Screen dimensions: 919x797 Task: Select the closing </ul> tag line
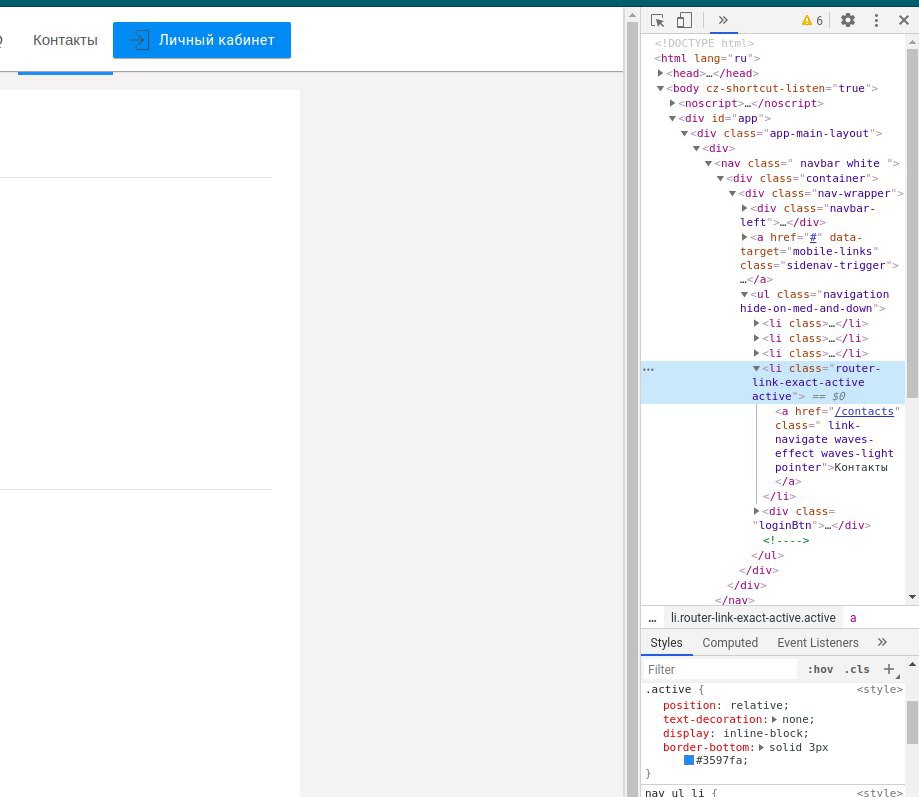pos(767,555)
